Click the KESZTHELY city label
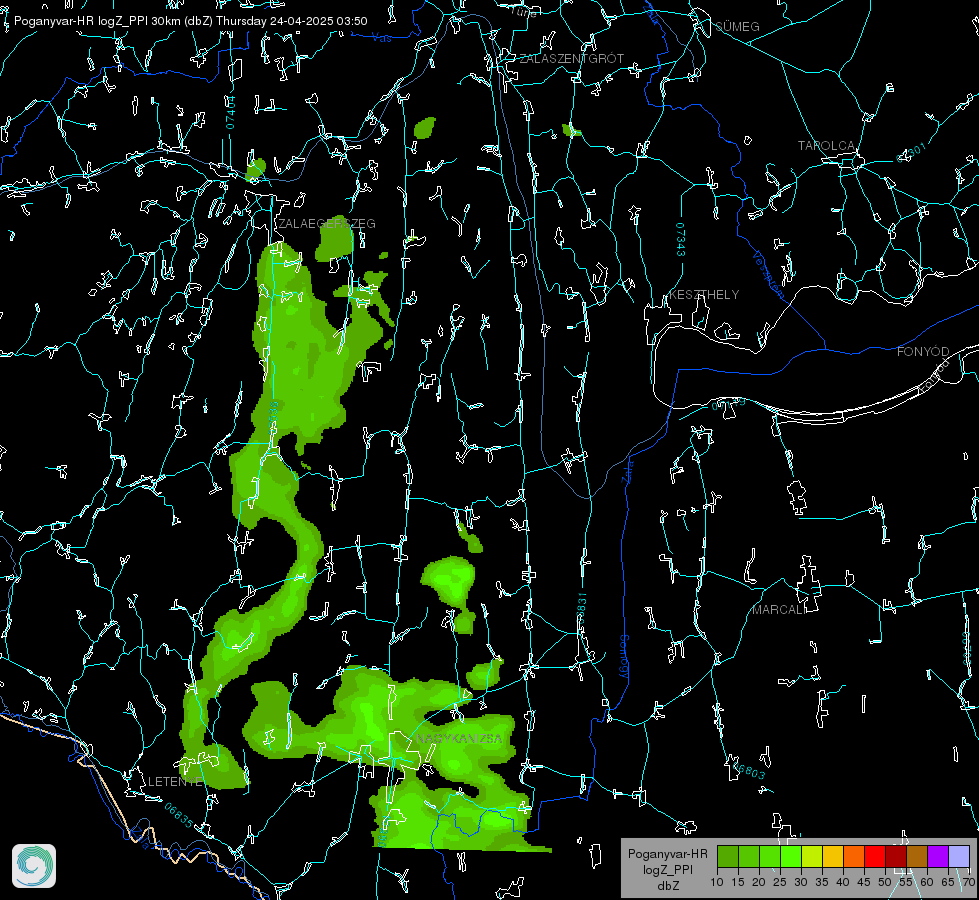Screen dimensions: 979x900 pyautogui.click(x=704, y=295)
